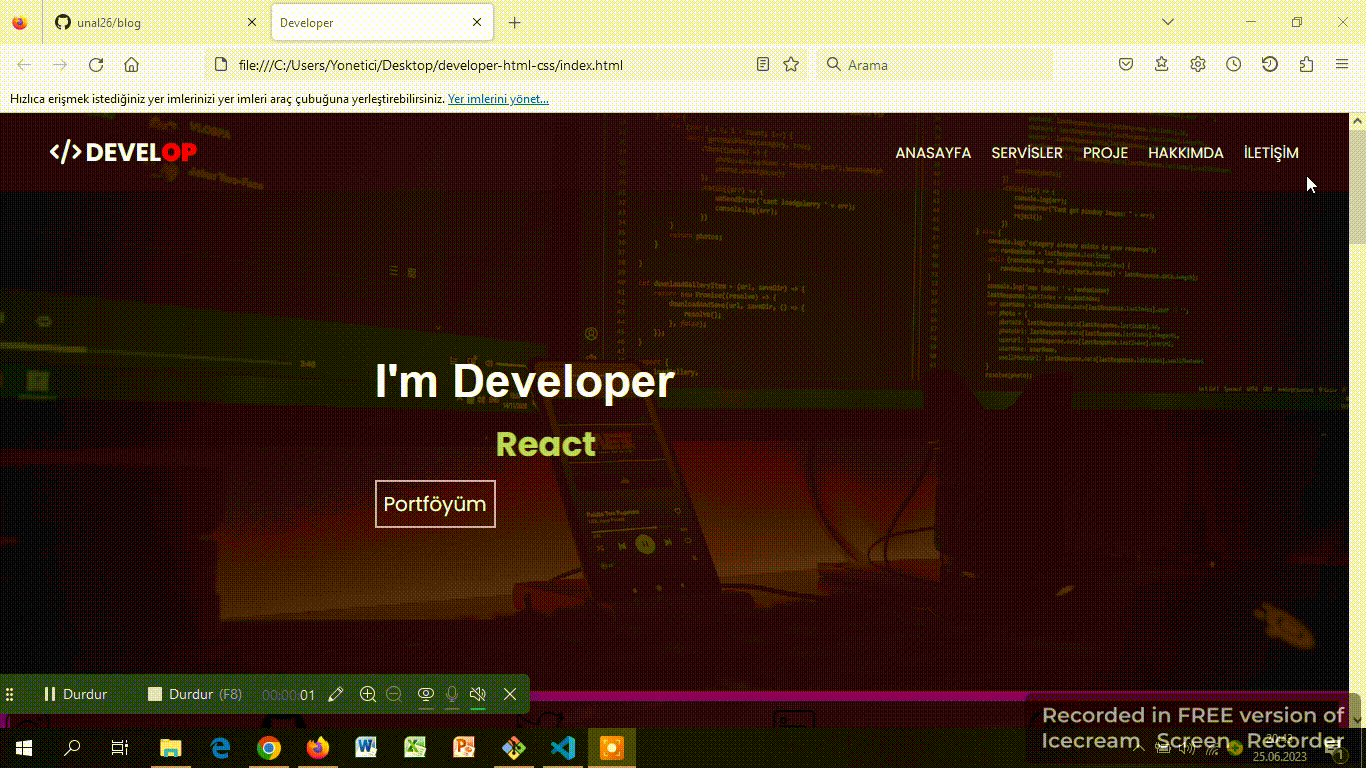Toggle the recorder microphone icon

pos(452,694)
